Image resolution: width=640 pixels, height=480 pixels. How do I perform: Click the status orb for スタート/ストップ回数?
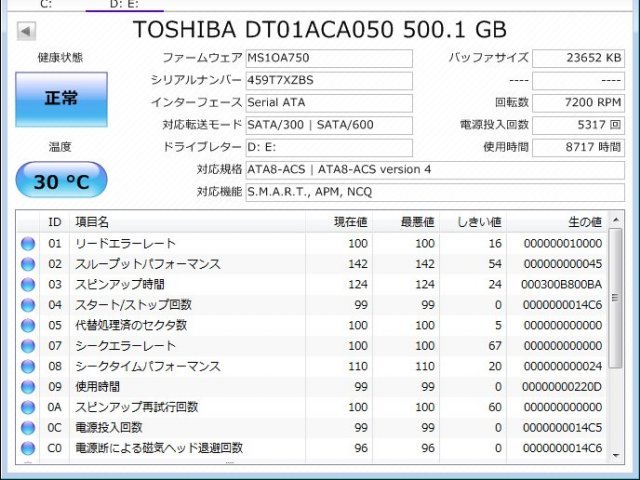coord(28,305)
